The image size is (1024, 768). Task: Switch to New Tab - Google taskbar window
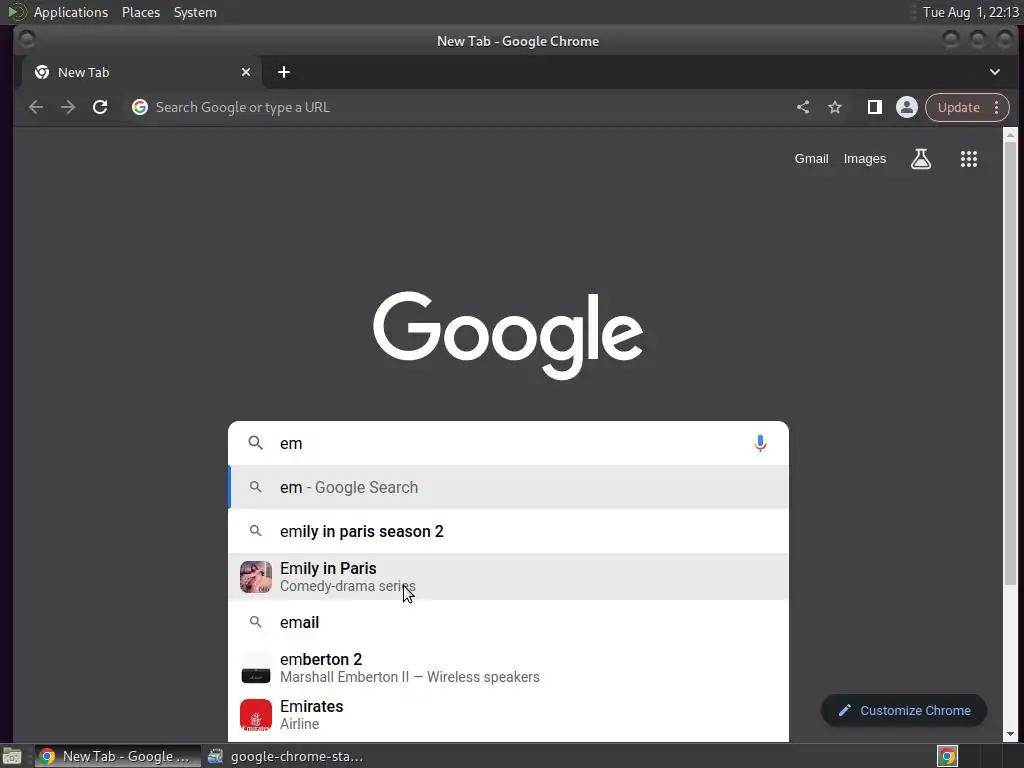pos(118,756)
